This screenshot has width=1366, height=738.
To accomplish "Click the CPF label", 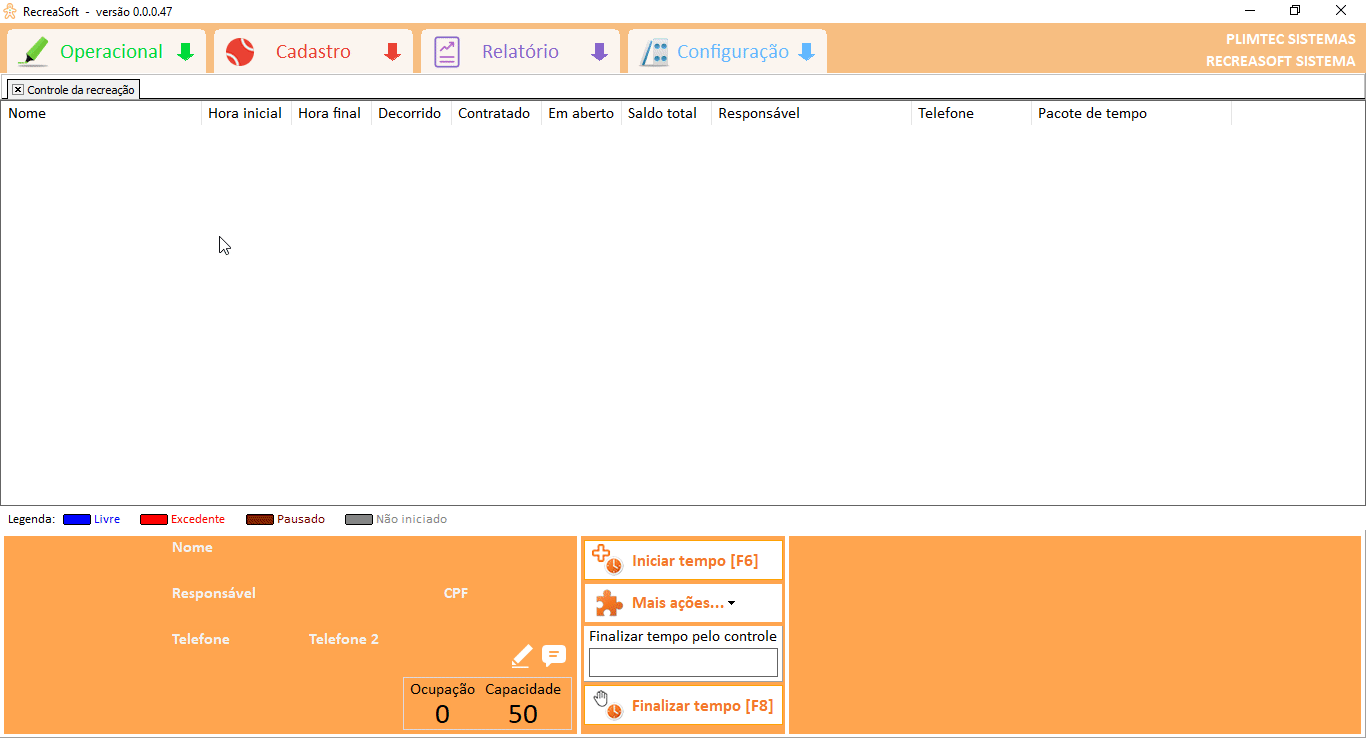I will [456, 593].
